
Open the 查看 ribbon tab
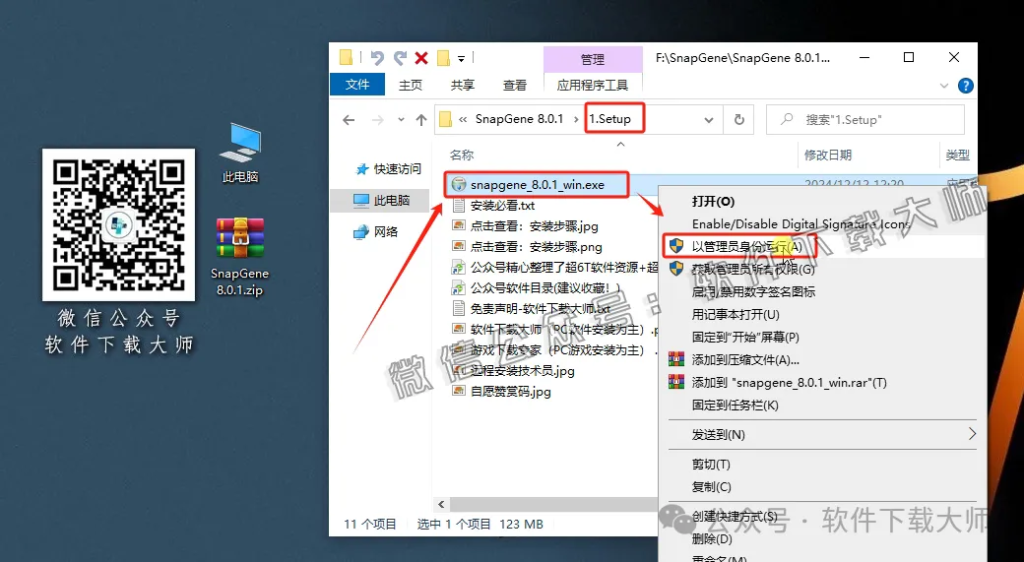click(x=515, y=85)
